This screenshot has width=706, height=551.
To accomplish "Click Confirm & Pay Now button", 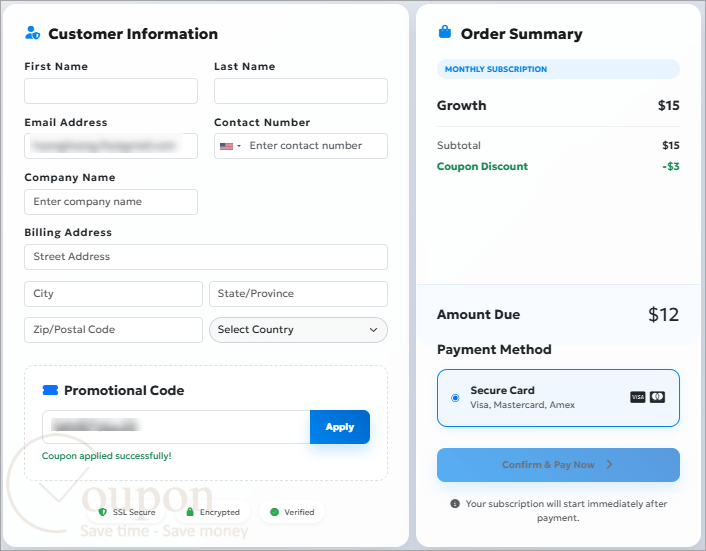I will pyautogui.click(x=558, y=465).
